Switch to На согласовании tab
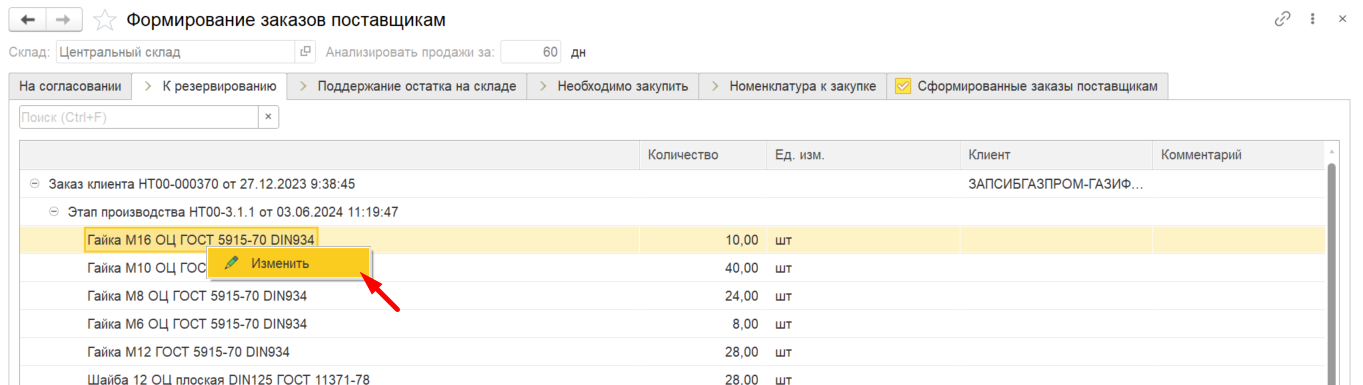Image resolution: width=1363 pixels, height=385 pixels. point(70,86)
